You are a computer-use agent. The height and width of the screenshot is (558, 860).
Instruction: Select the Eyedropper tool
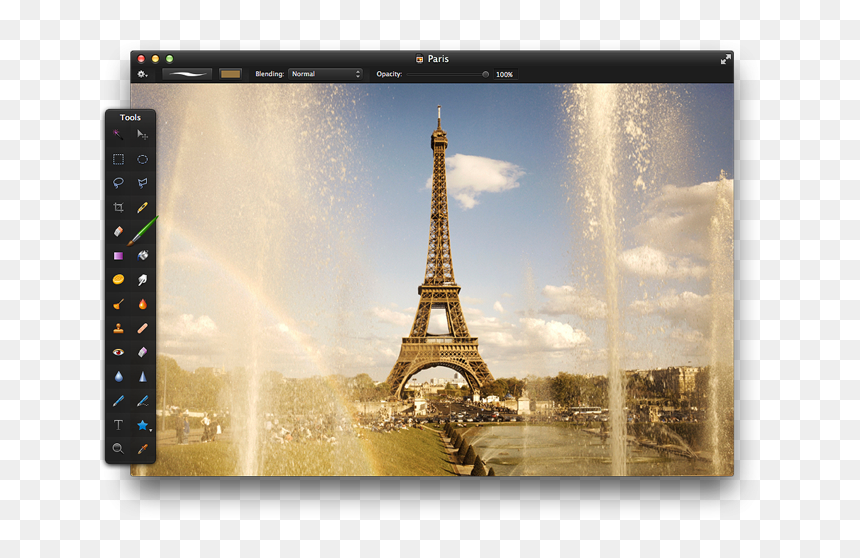142,449
